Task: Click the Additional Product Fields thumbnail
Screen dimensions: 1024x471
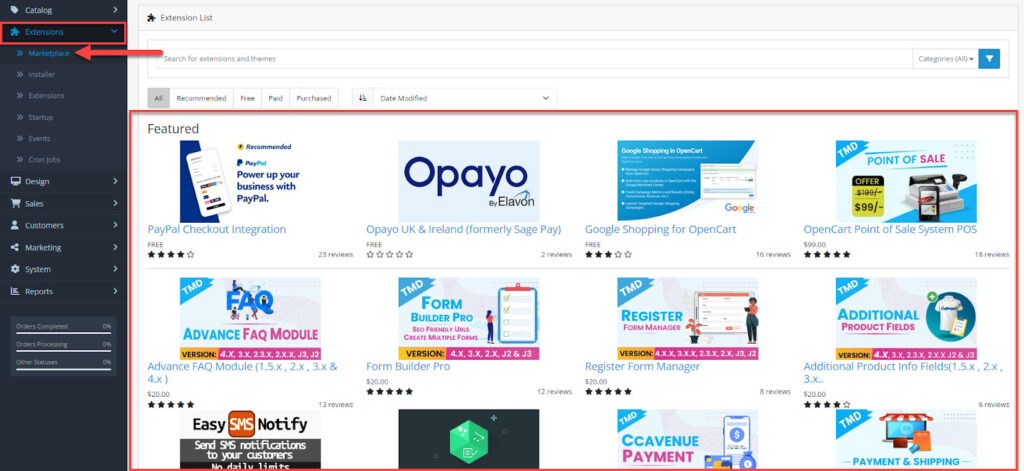Action: pos(906,319)
